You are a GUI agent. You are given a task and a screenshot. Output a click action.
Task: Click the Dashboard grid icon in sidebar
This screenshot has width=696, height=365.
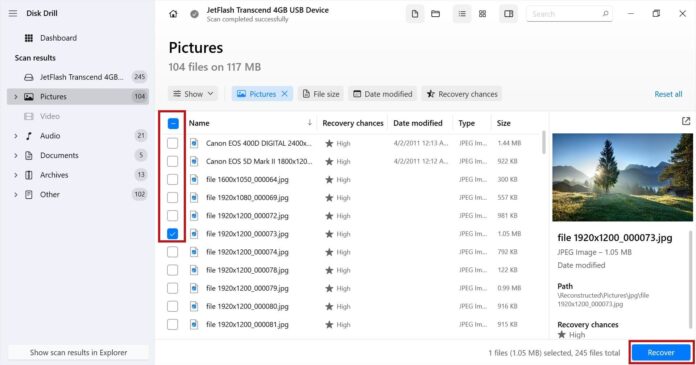(29, 38)
